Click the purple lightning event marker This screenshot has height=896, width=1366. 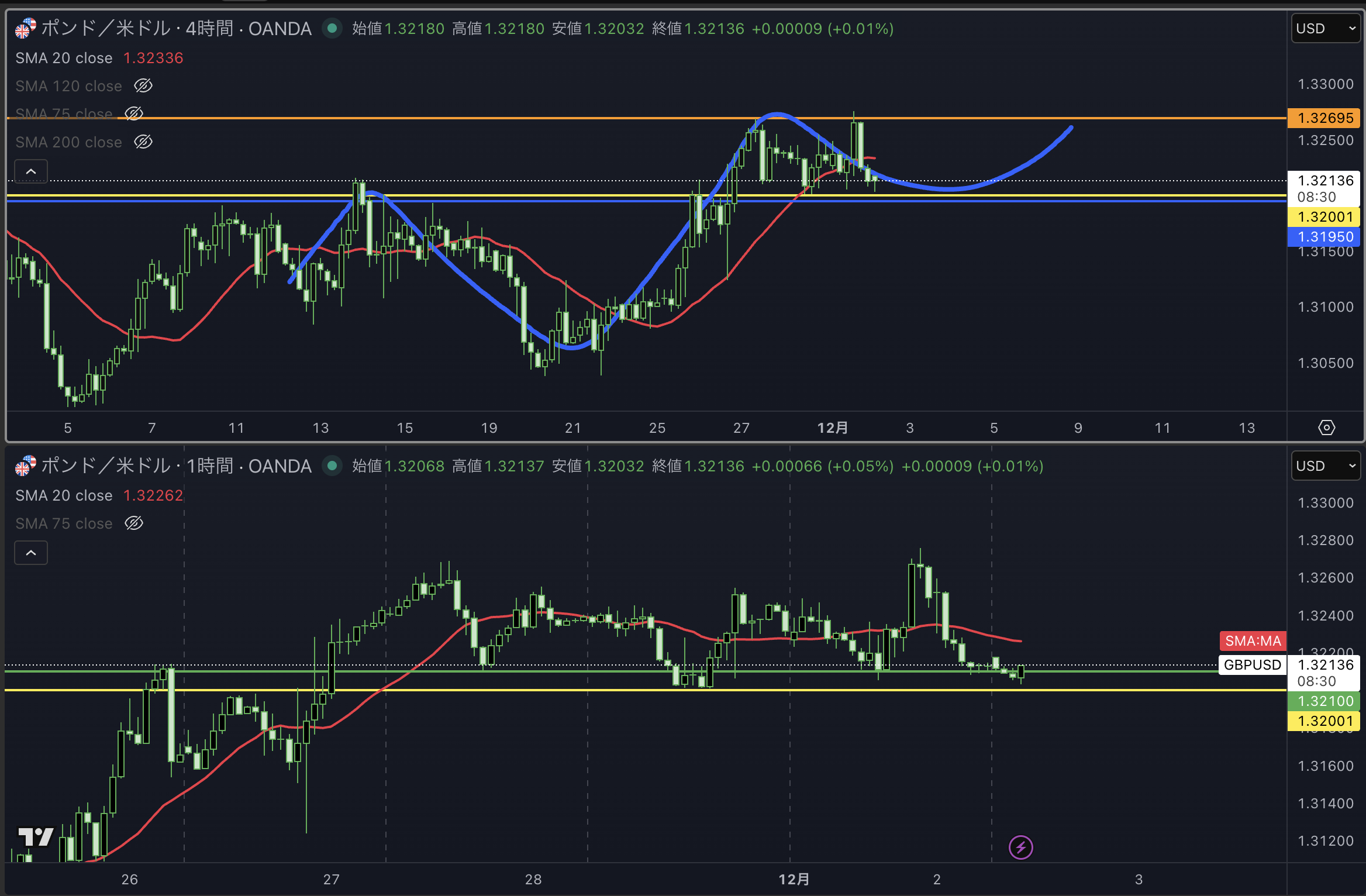pyautogui.click(x=1020, y=847)
